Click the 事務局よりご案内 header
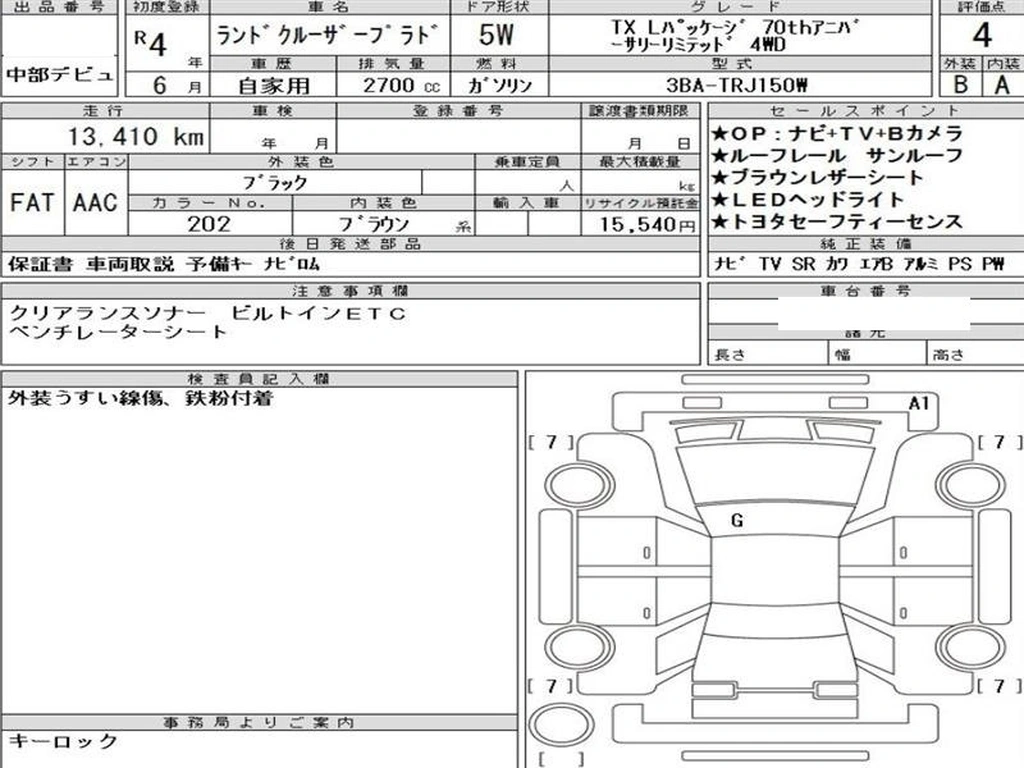The width and height of the screenshot is (1024, 768). pyautogui.click(x=258, y=722)
